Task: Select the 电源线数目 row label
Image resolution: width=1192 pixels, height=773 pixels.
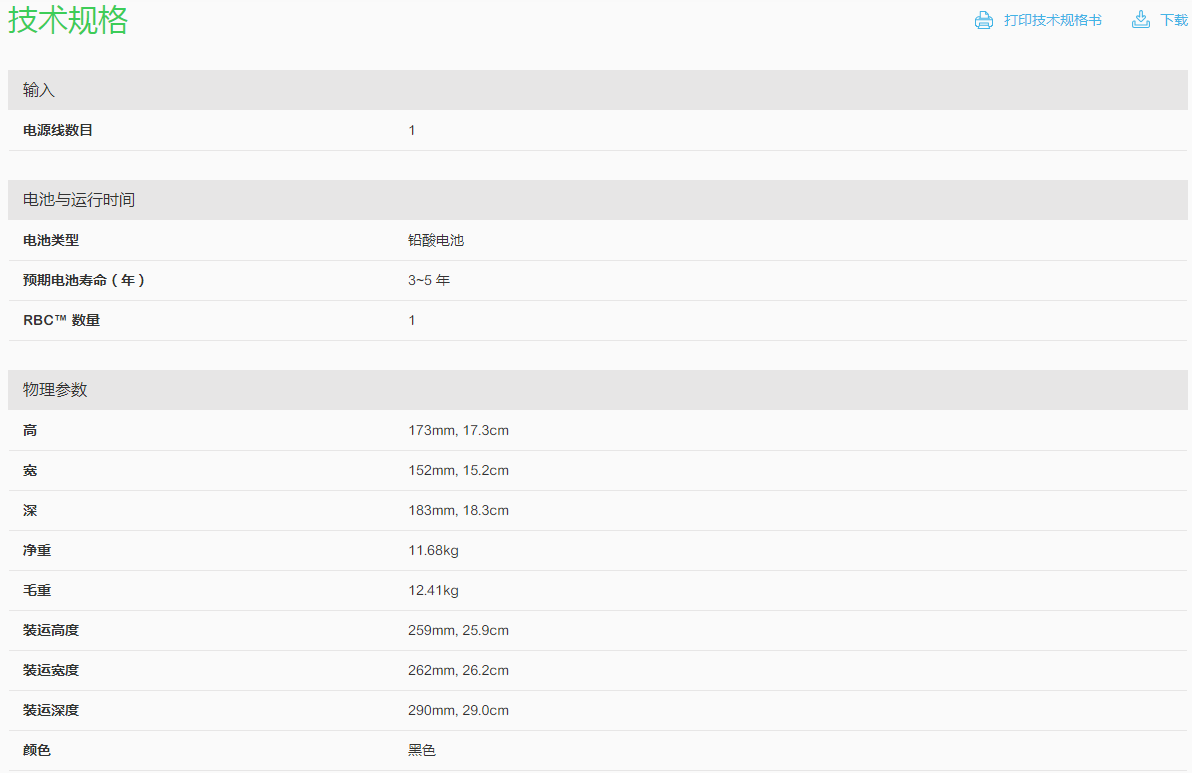Action: (x=58, y=130)
